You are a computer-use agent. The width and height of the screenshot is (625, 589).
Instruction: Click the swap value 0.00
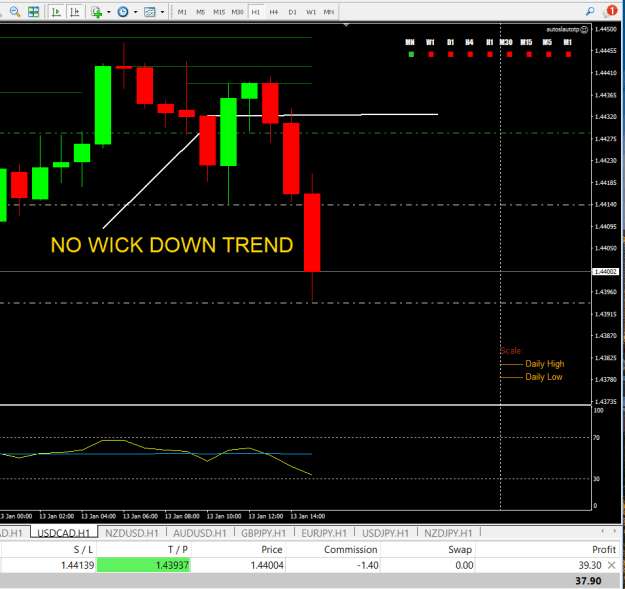464,565
